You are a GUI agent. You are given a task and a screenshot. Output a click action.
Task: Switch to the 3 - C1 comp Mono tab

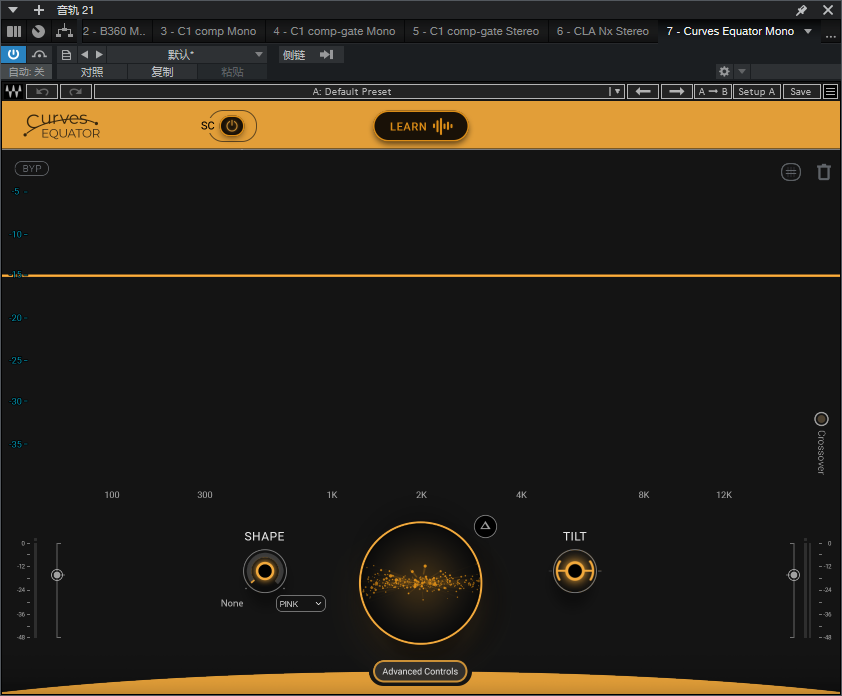208,31
